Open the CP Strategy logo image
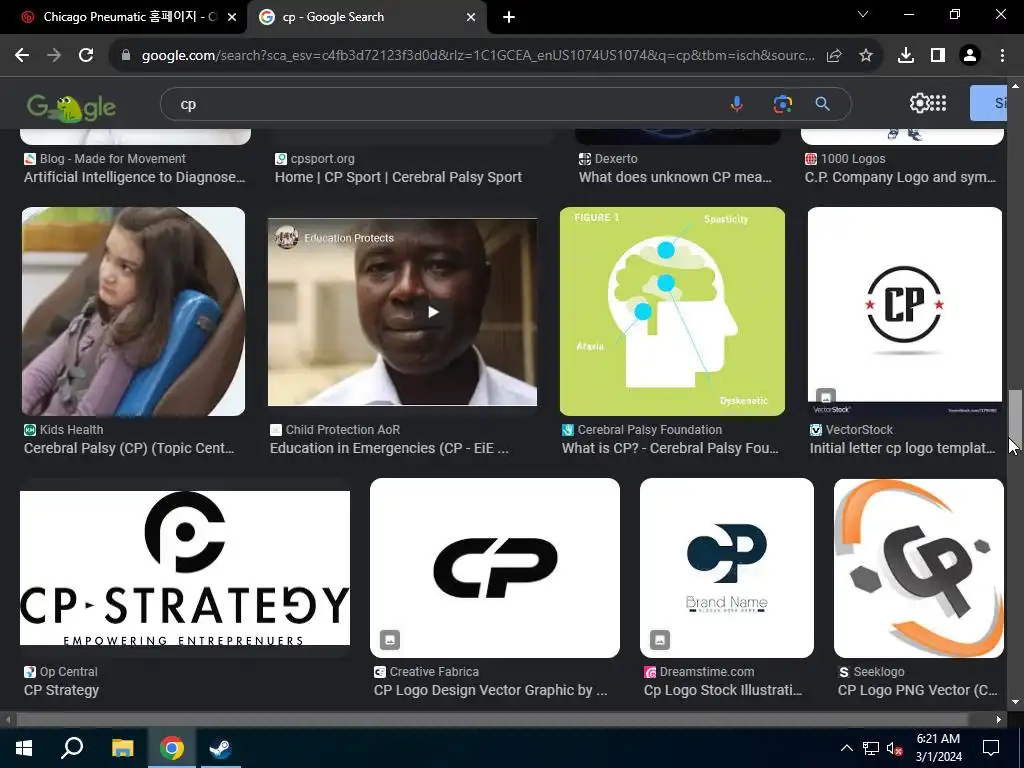Viewport: 1024px width, 768px height. tap(185, 568)
